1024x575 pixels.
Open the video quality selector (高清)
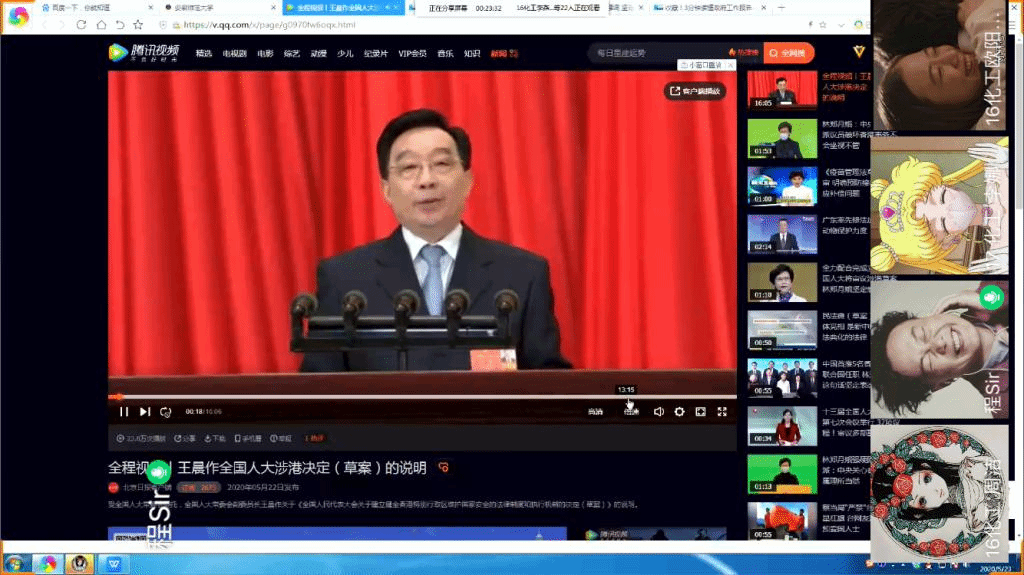coord(595,411)
